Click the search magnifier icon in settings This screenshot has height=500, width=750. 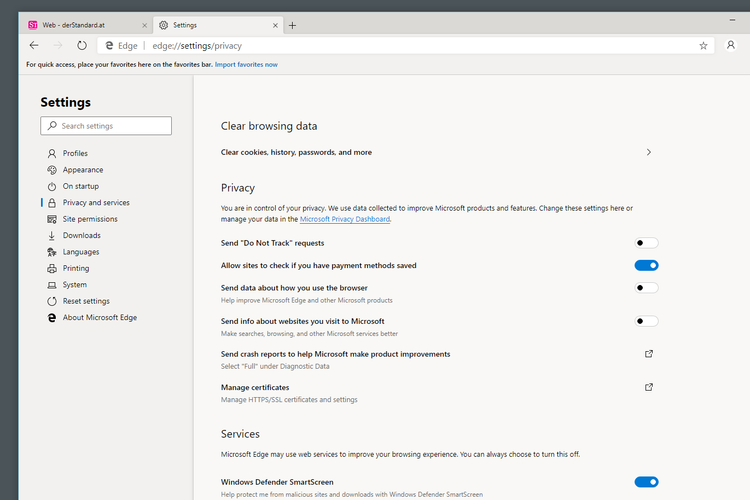[x=52, y=125]
